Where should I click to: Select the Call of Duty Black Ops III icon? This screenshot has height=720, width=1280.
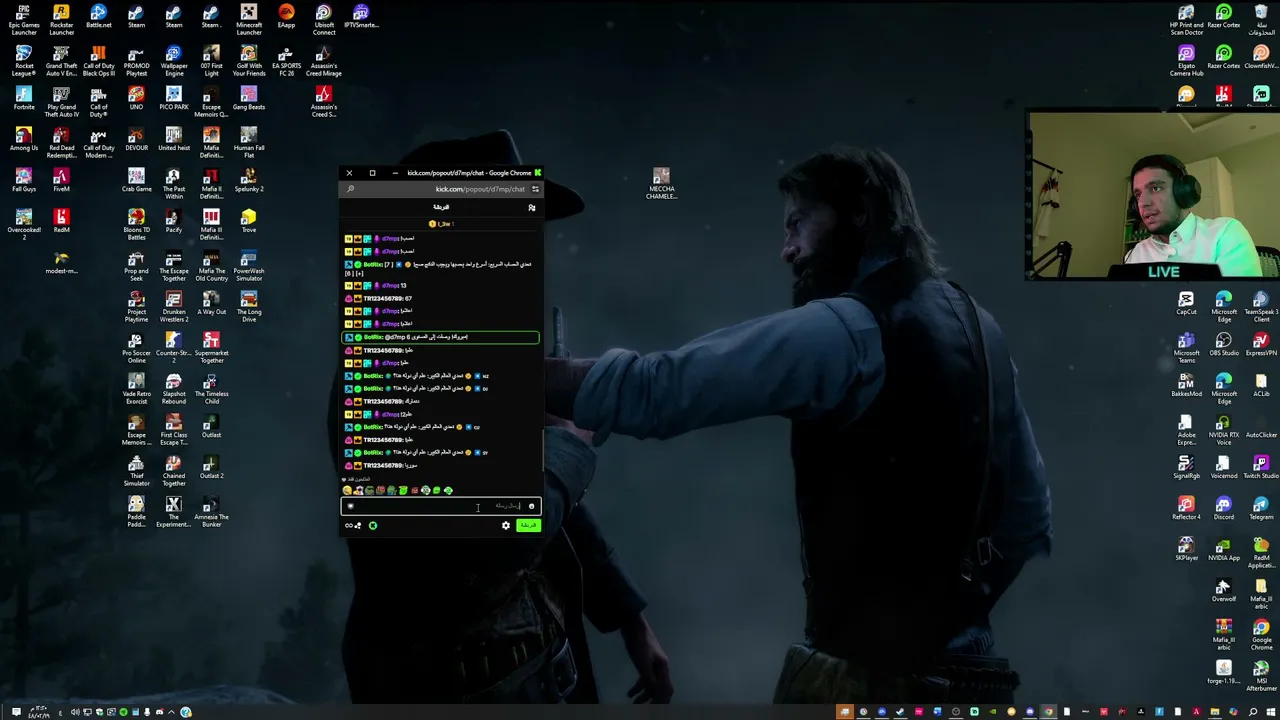(x=98, y=61)
